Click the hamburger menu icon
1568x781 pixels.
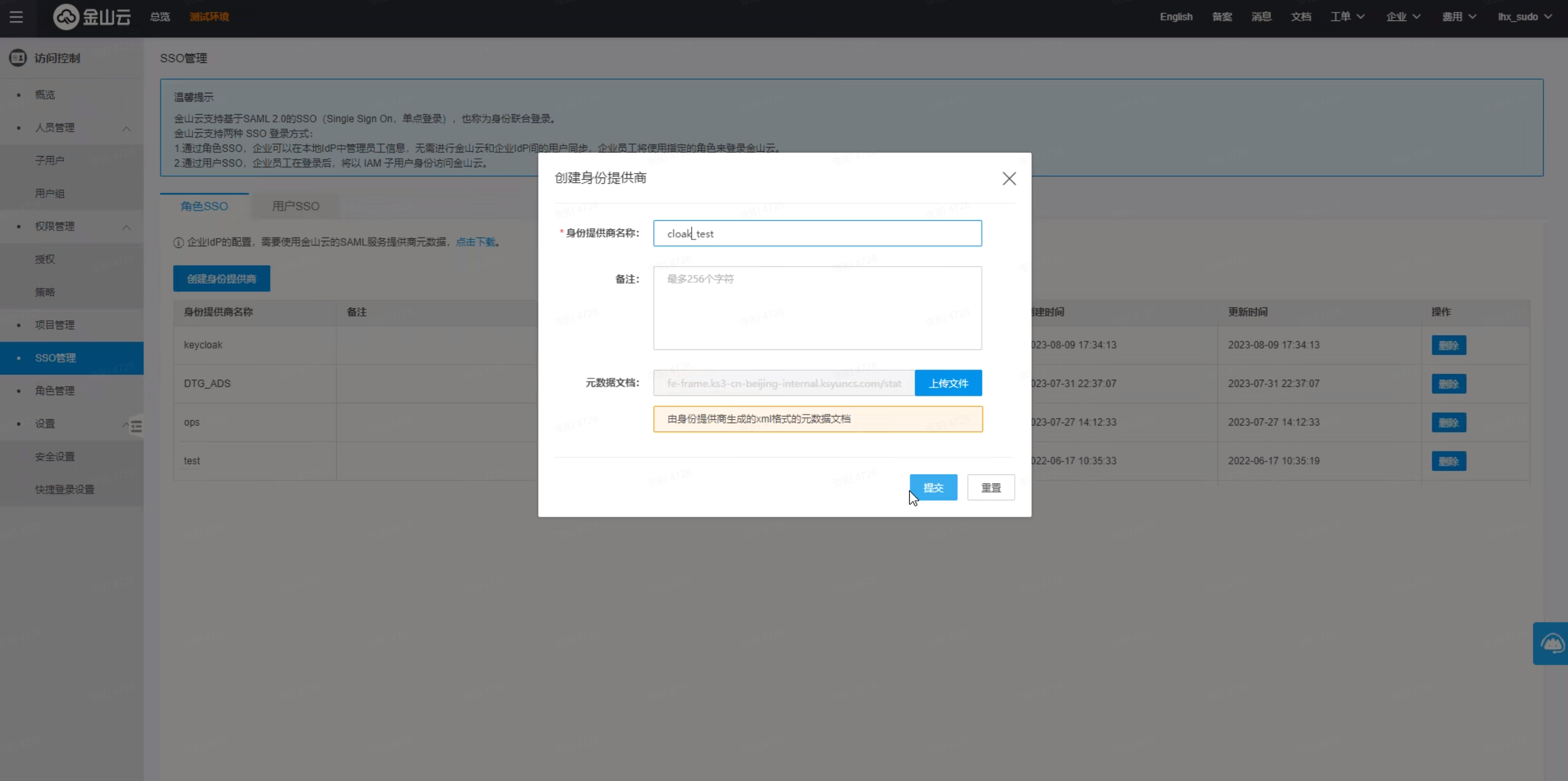(x=17, y=17)
